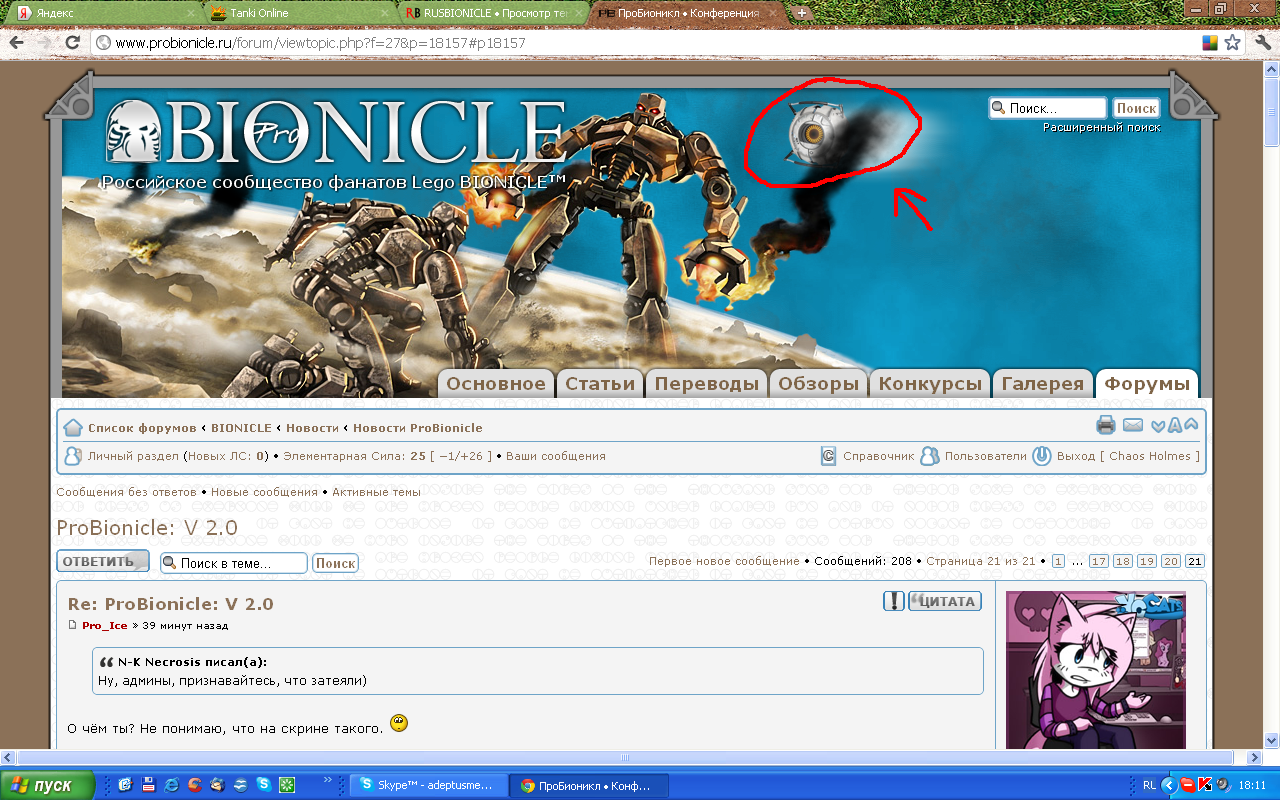Viewport: 1280px width, 800px height.
Task: Open the Список форумов breadcrumb link
Action: pos(142,428)
